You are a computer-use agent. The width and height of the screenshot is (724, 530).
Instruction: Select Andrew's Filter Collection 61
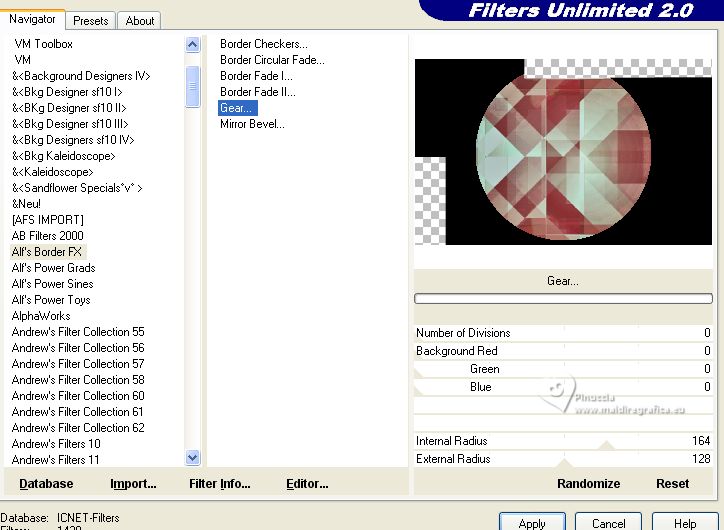(78, 412)
